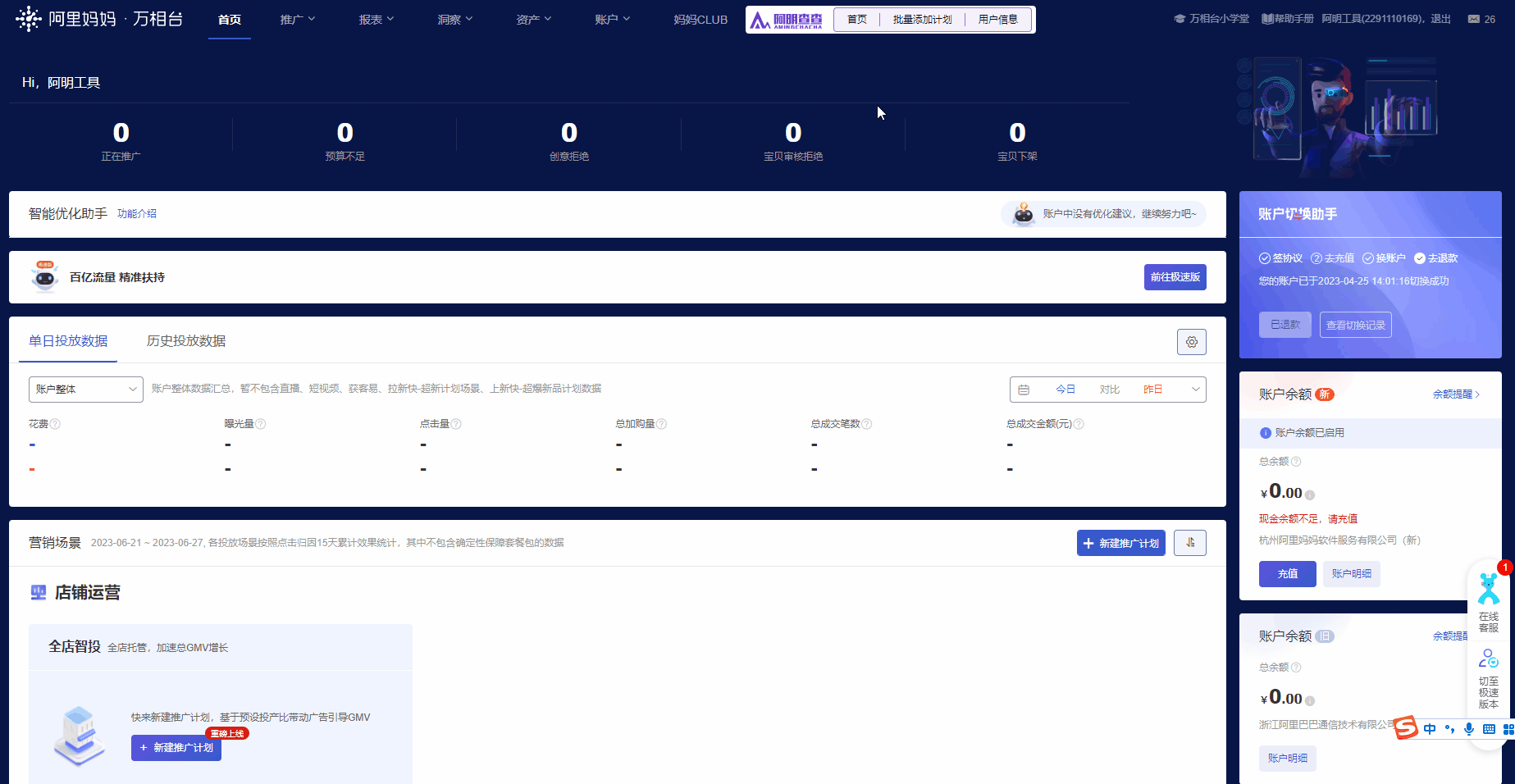Click info icon beside new balance ¥0.00
This screenshot has width=1515, height=784.
1310,495
